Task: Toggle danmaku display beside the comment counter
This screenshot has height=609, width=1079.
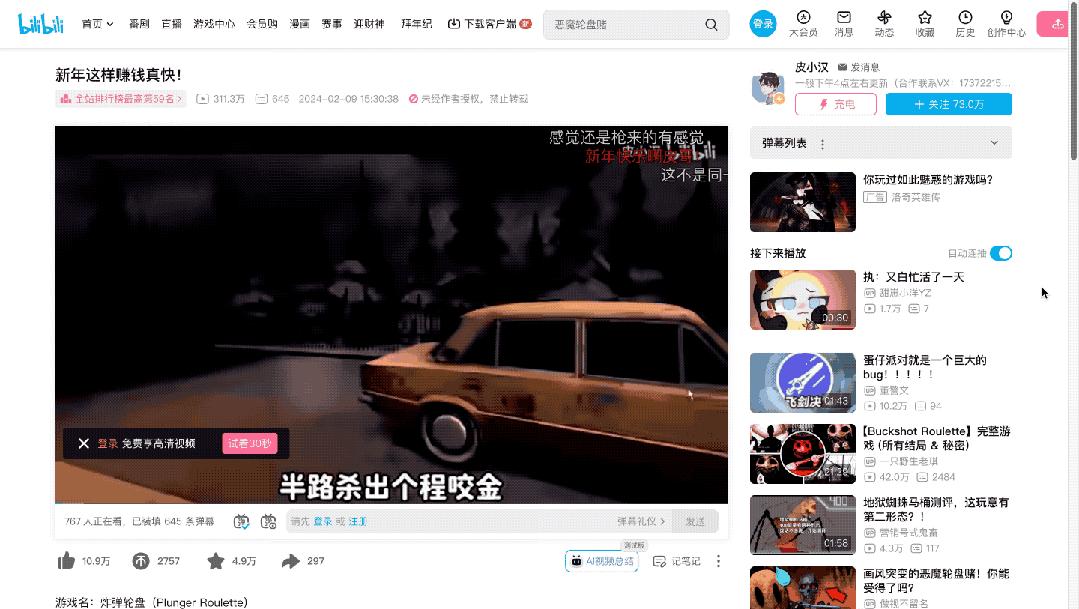Action: click(240, 522)
